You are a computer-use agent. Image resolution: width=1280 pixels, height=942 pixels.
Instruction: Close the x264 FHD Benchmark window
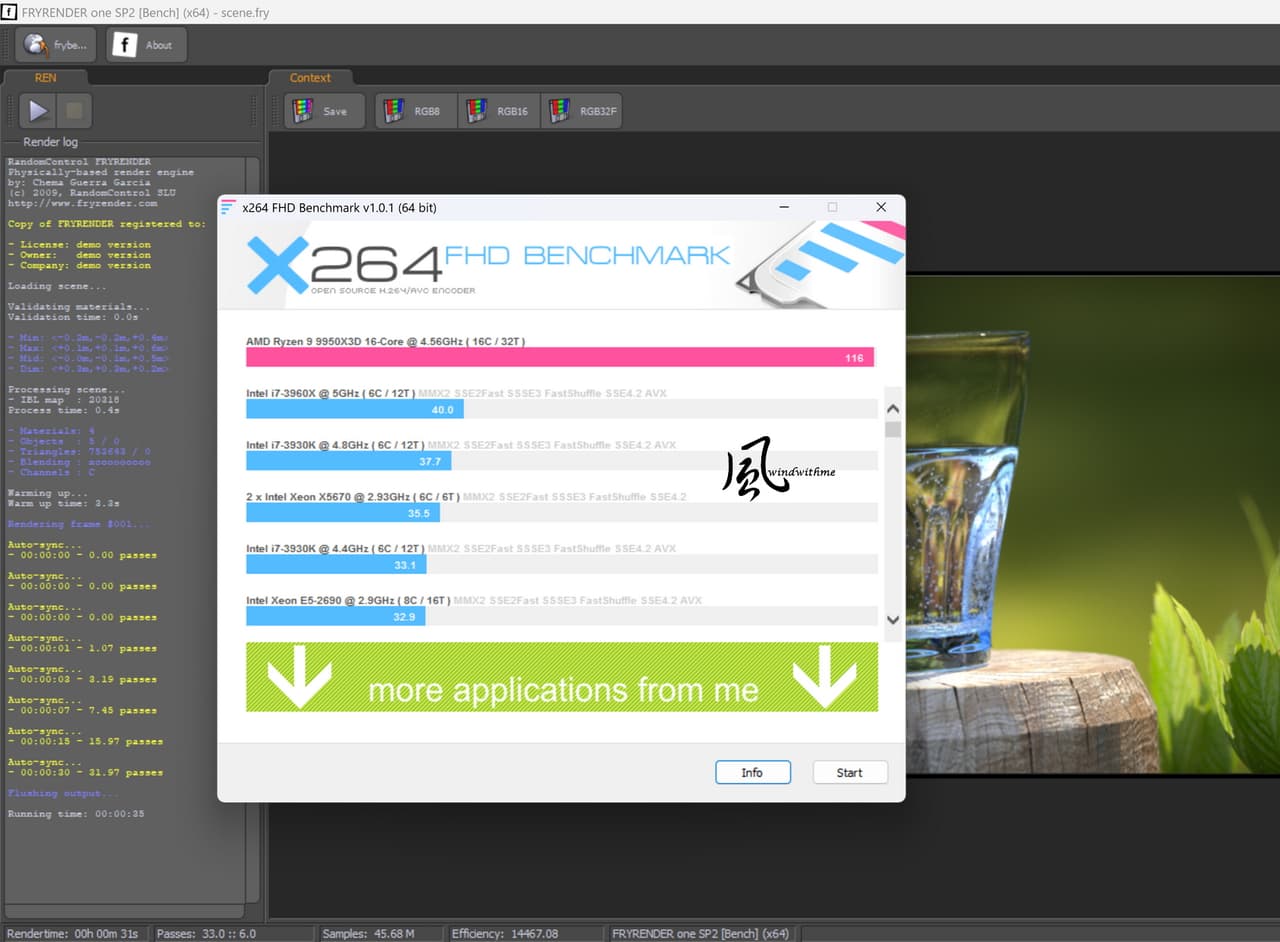(x=881, y=207)
